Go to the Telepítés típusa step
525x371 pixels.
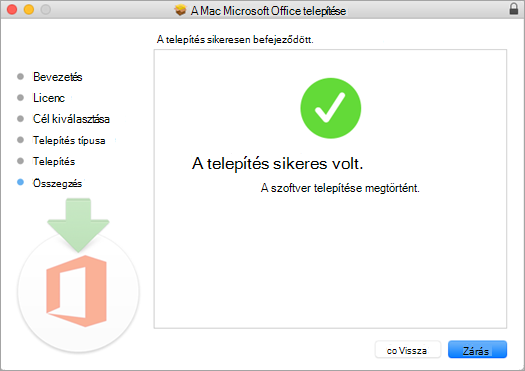[69, 140]
